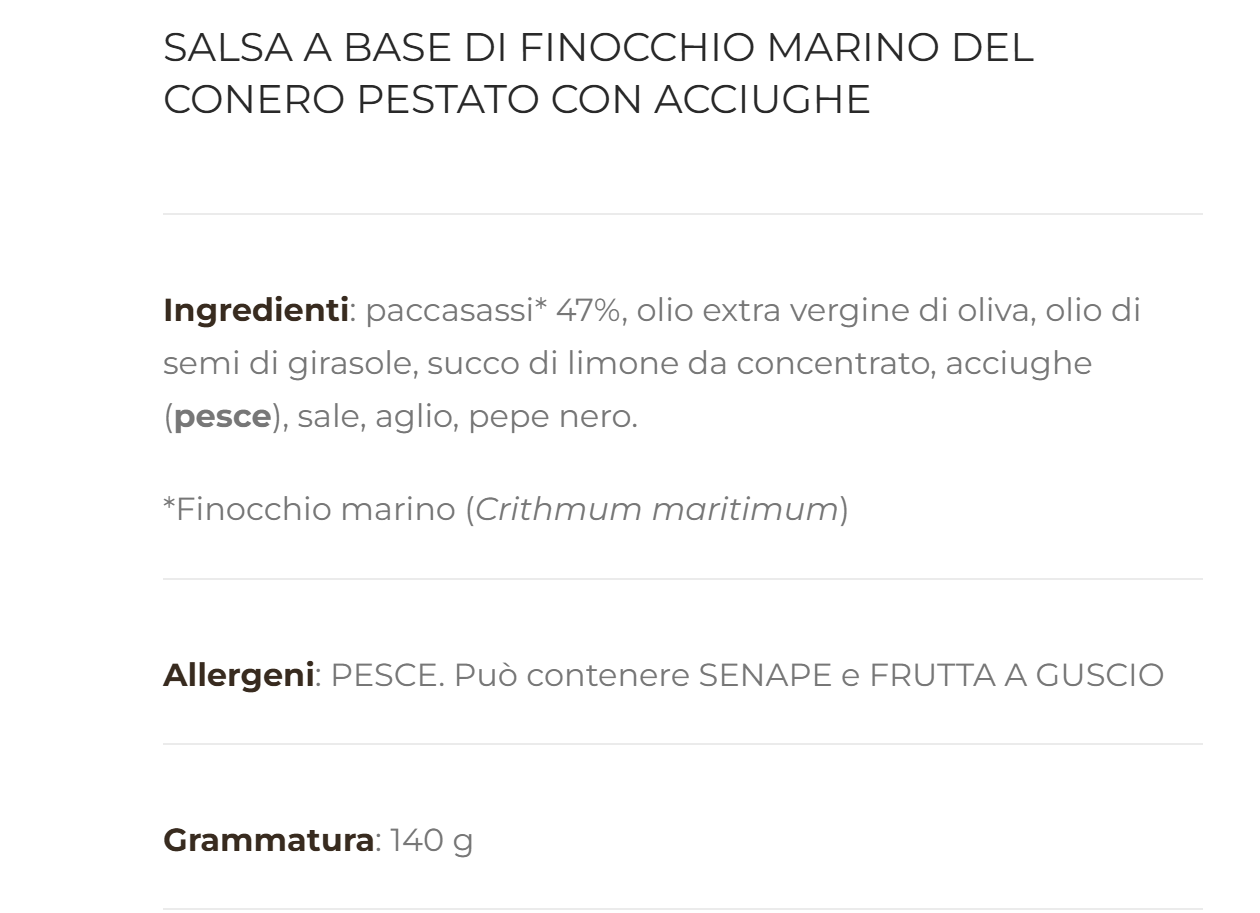Click uppercase PESCE in the allergens row

click(x=386, y=675)
